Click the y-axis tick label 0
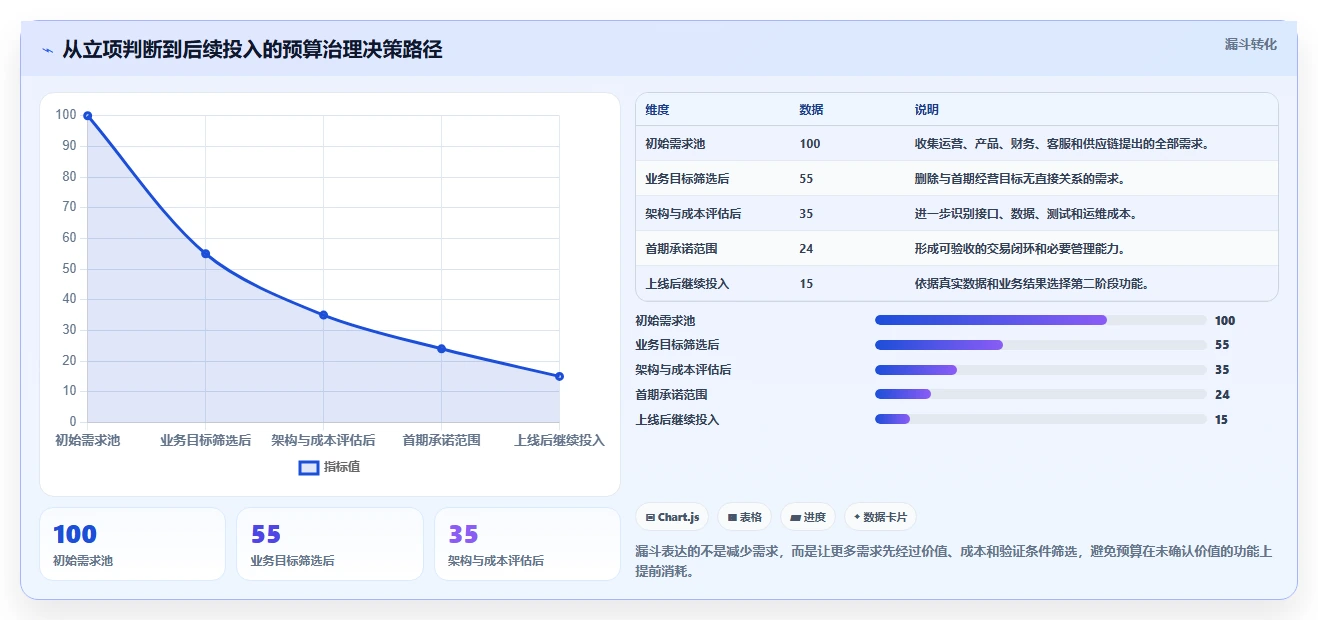 pos(73,422)
